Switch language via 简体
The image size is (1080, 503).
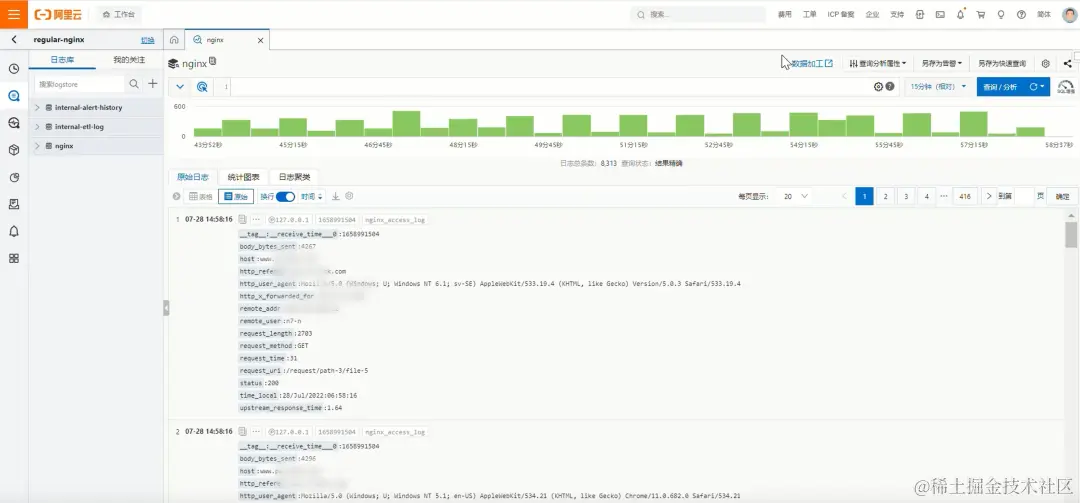coord(1043,14)
